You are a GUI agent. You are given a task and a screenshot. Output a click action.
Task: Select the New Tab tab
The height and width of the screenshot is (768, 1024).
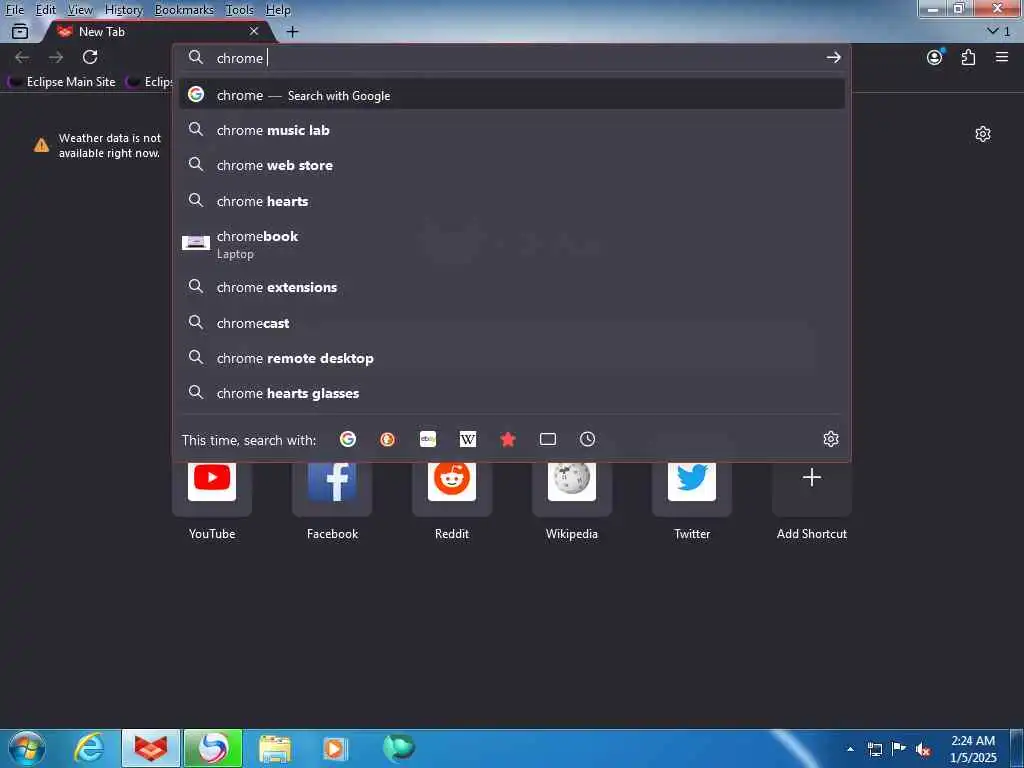coord(157,31)
